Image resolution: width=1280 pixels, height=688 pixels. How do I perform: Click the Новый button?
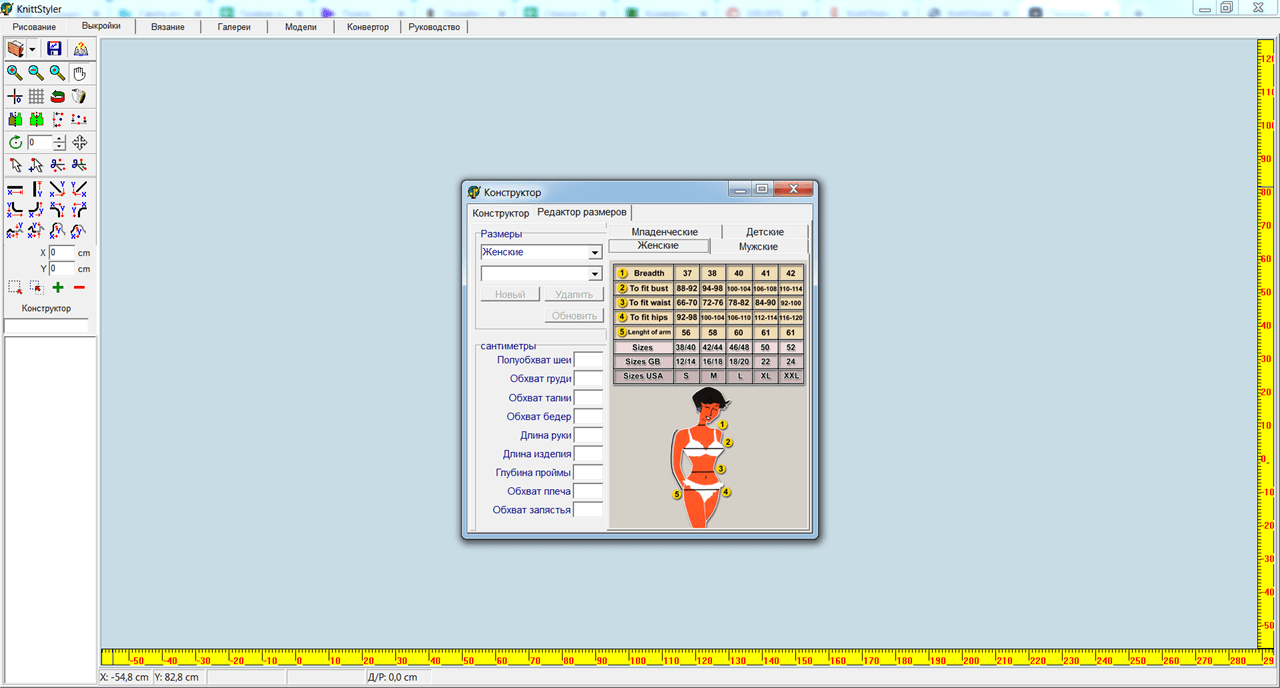point(510,294)
